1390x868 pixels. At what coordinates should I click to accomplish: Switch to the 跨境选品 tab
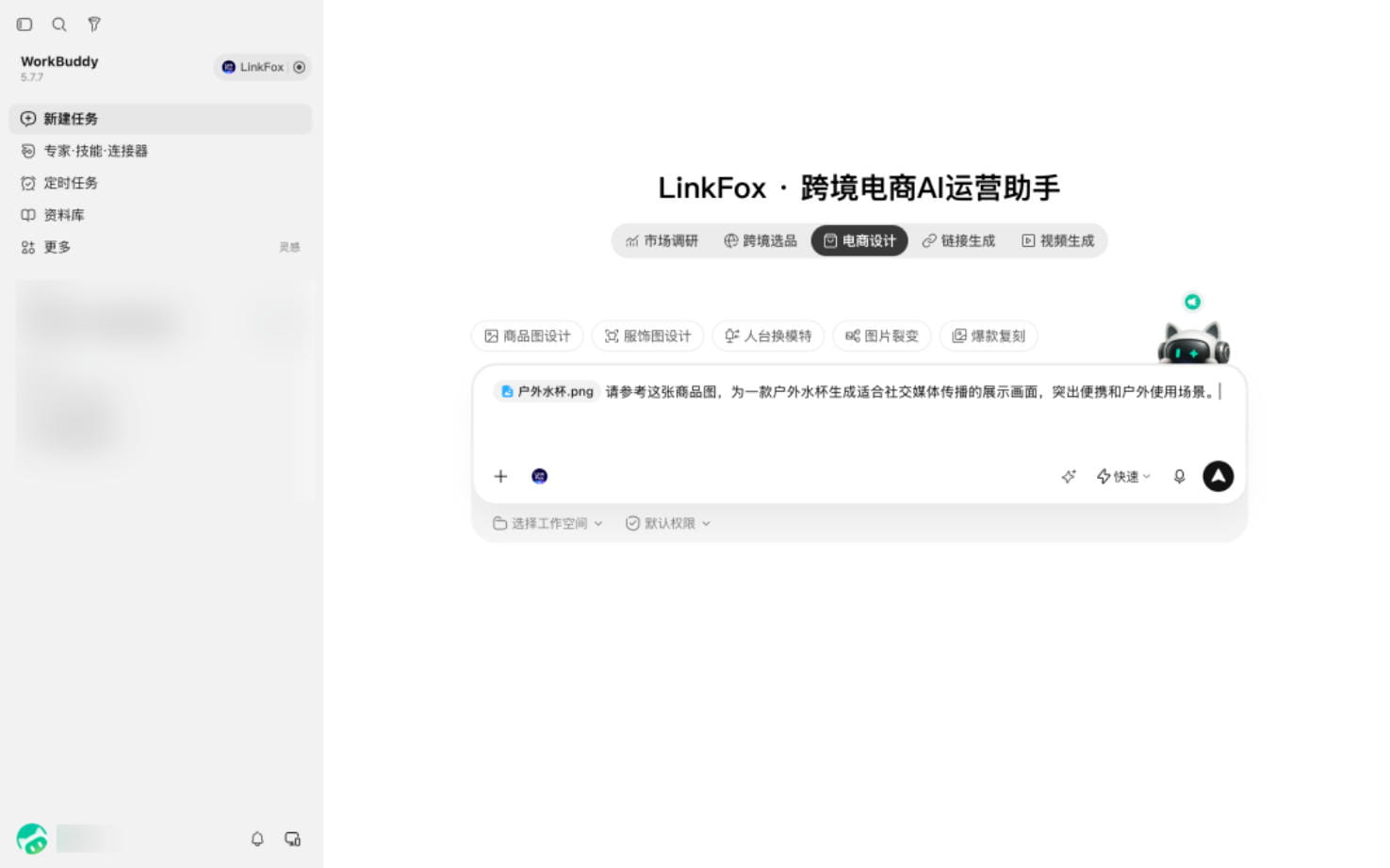(760, 241)
